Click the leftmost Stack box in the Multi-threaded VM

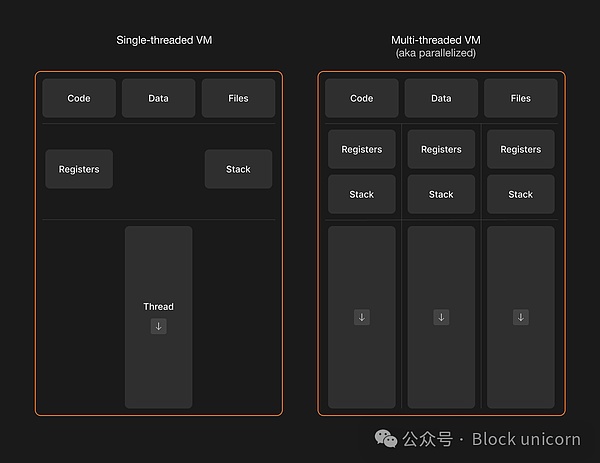click(x=362, y=194)
